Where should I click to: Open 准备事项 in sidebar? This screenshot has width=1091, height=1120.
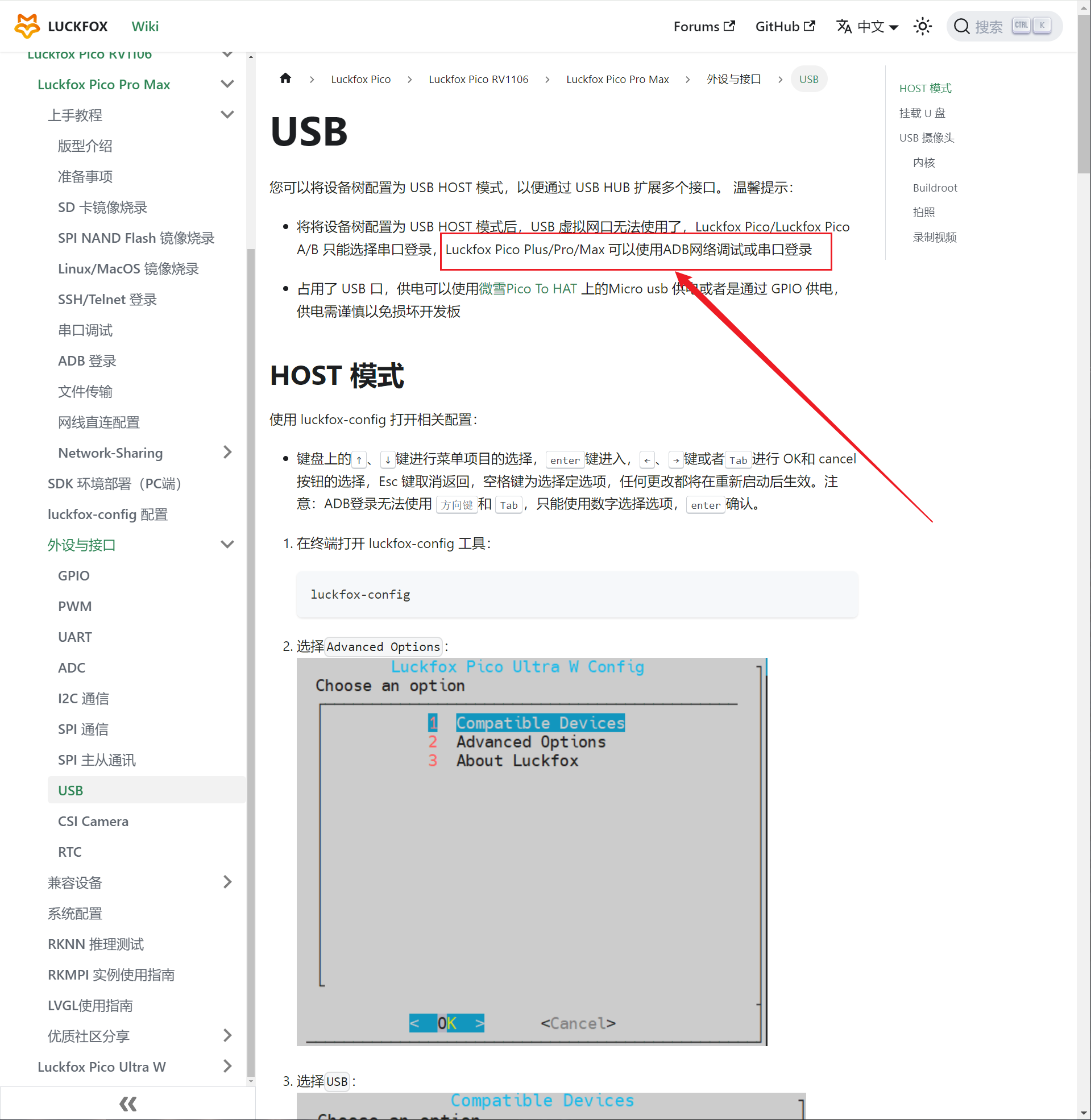pyautogui.click(x=85, y=176)
